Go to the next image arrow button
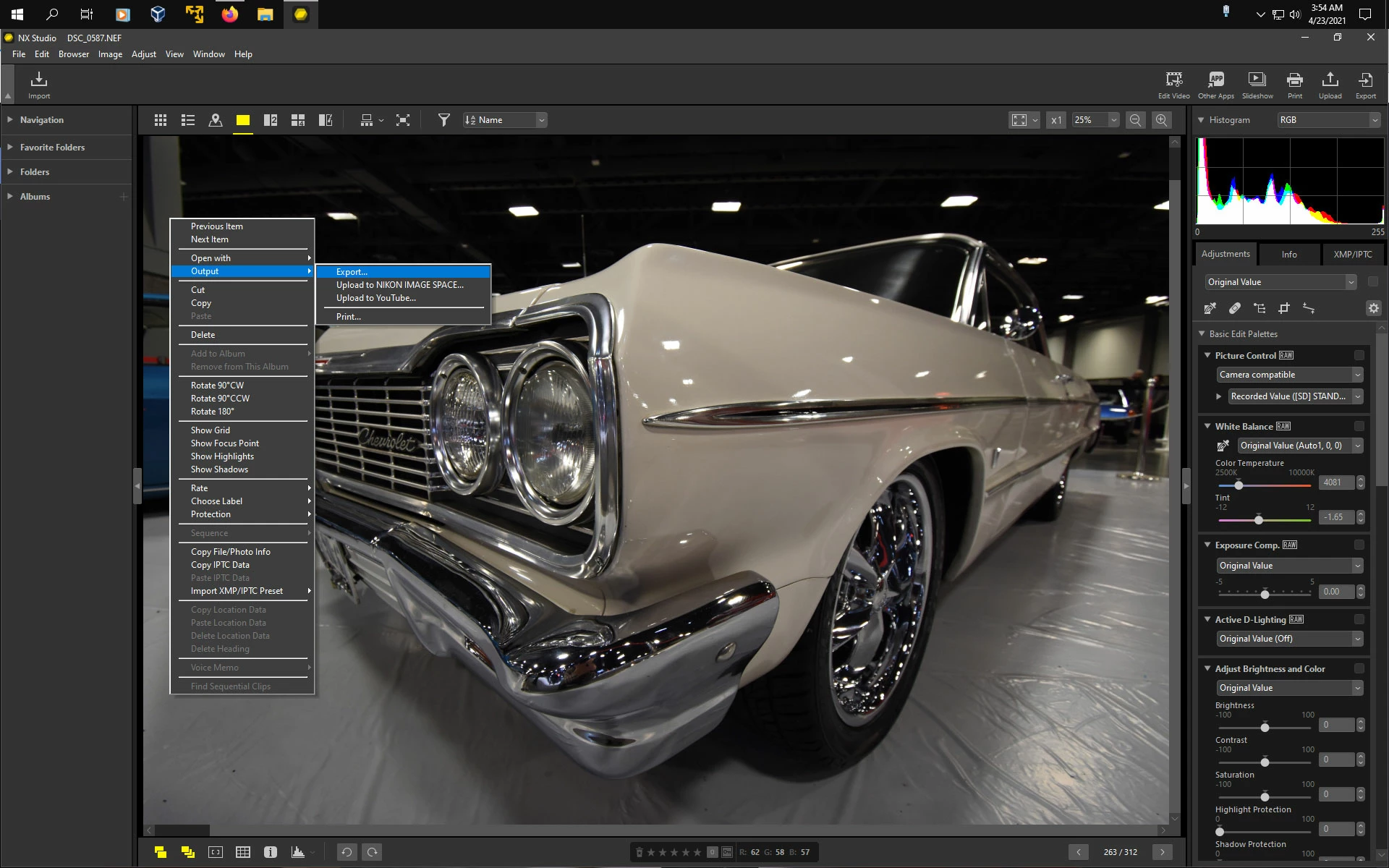 [1163, 852]
